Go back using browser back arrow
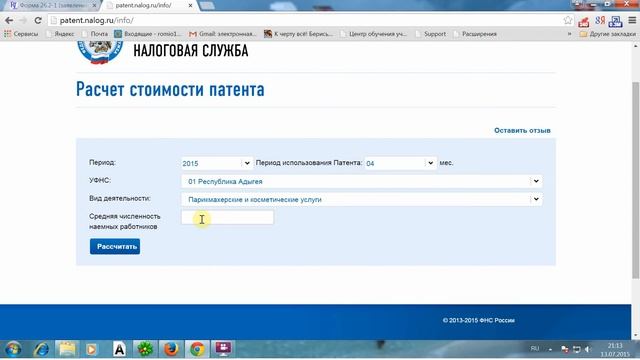640x360 pixels. point(9,20)
